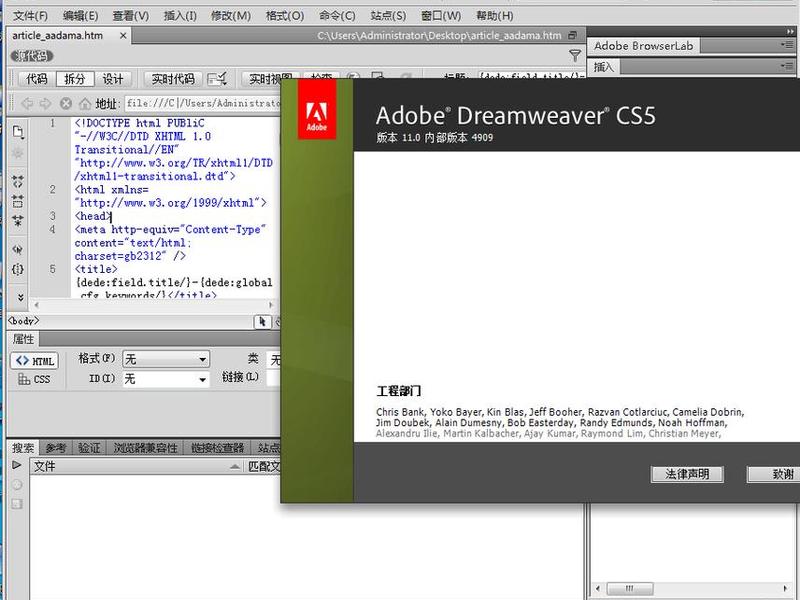Click the Expand All icon

click(x=18, y=221)
